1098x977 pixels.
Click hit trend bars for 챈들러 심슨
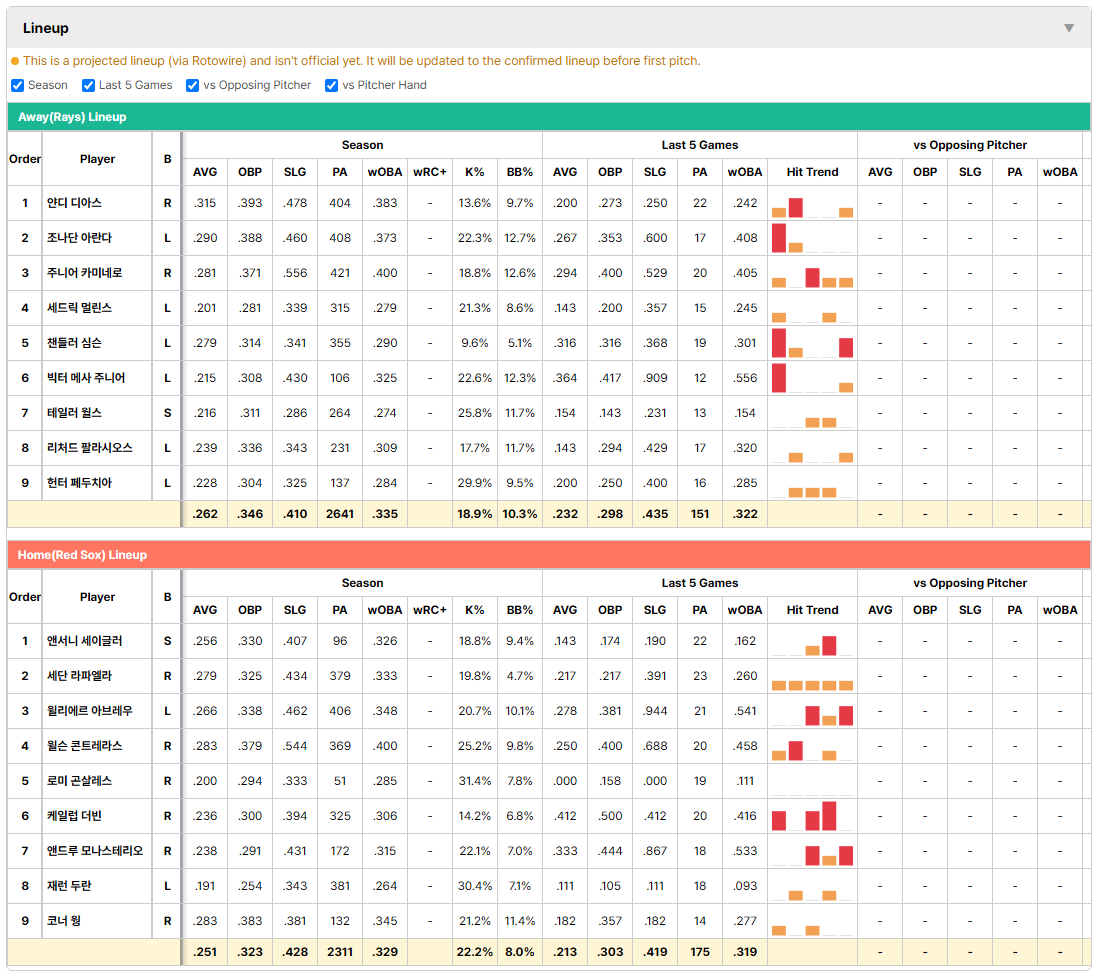tap(812, 343)
